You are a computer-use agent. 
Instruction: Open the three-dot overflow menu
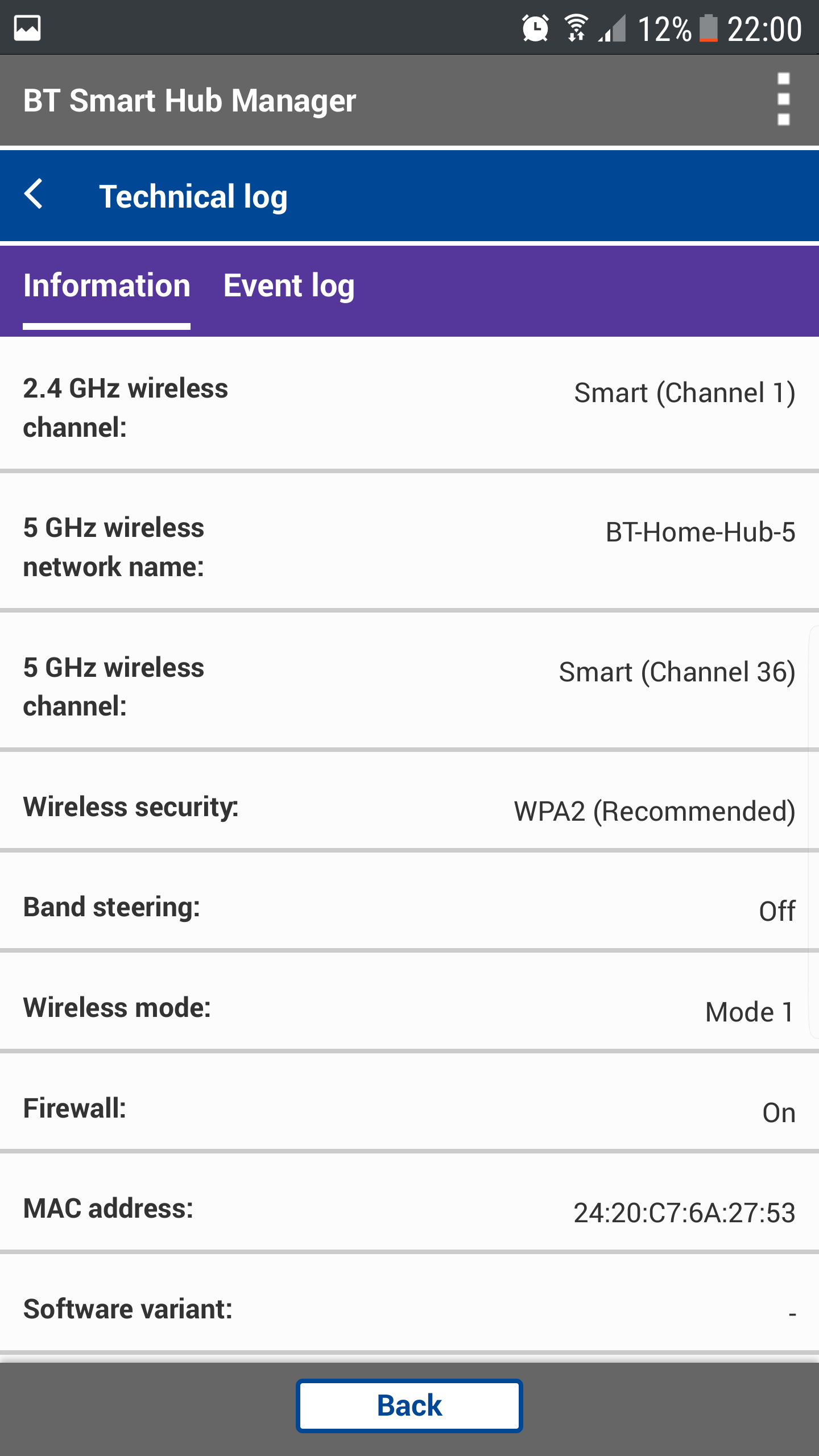pyautogui.click(x=783, y=100)
